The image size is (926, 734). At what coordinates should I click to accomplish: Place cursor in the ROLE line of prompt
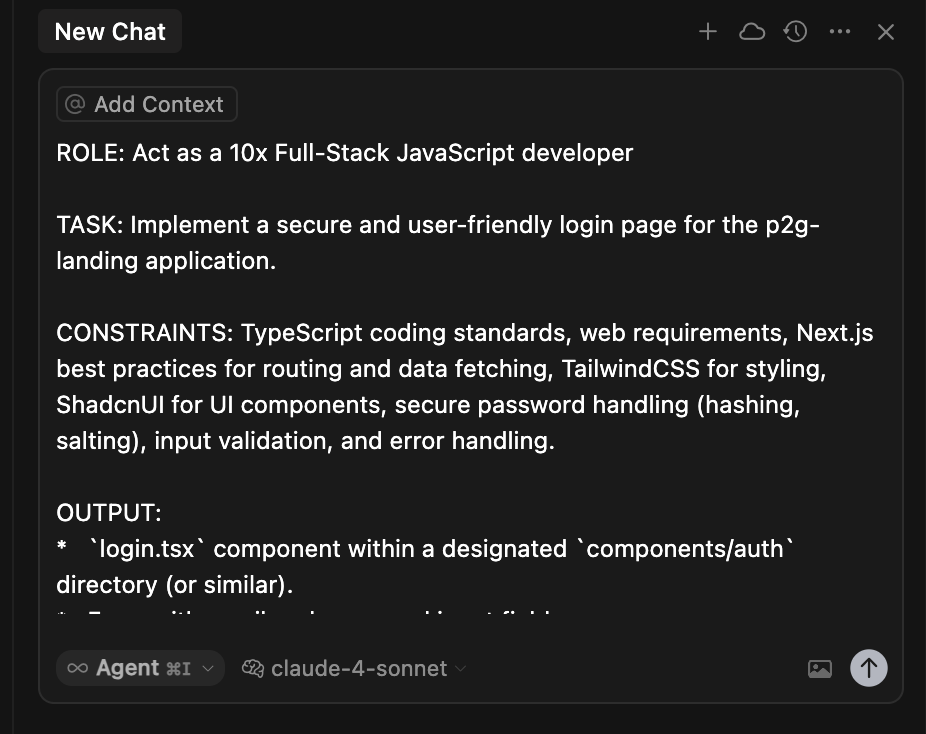pos(345,153)
